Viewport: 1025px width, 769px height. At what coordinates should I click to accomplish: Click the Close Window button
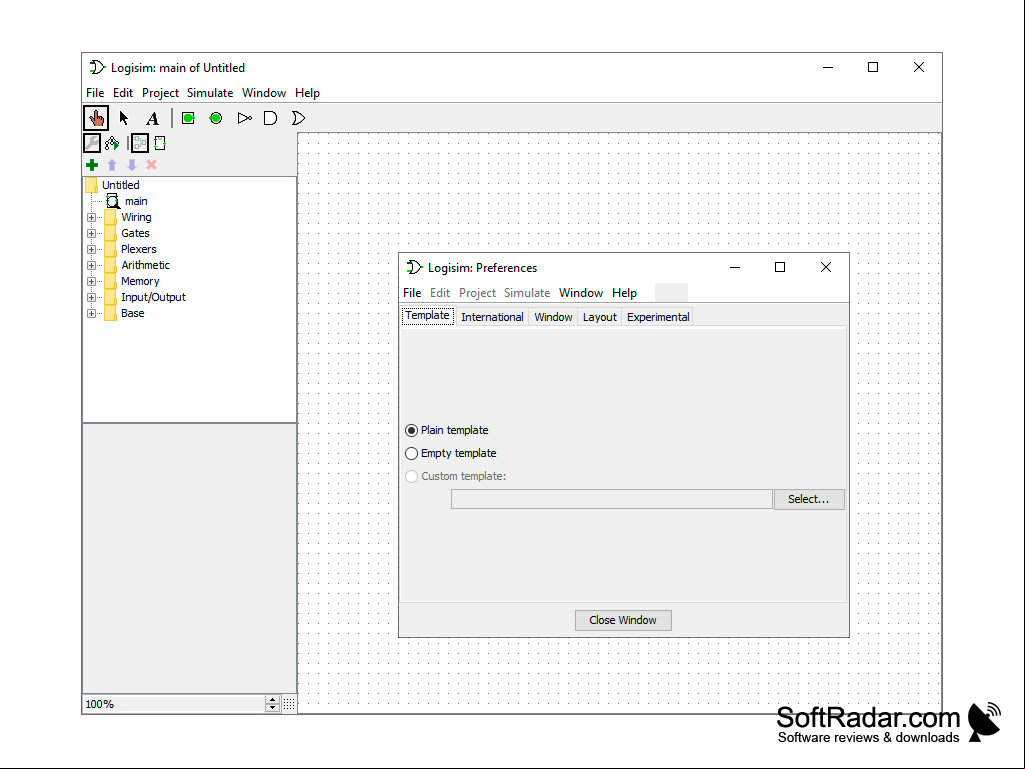click(623, 621)
